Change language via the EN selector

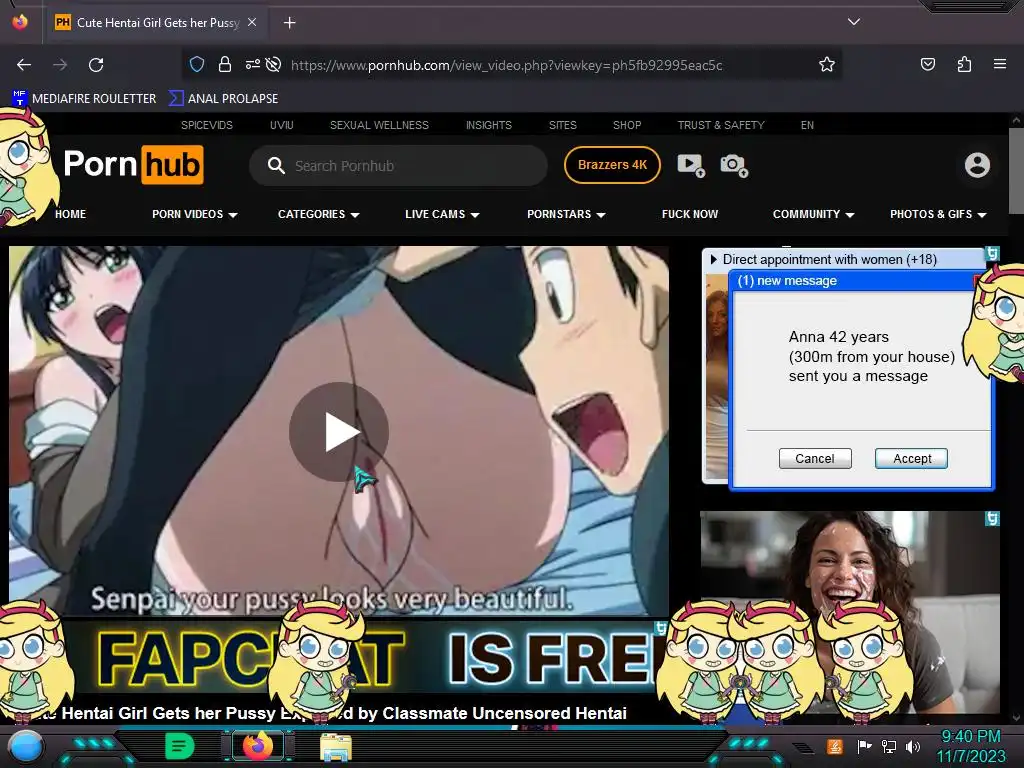(807, 125)
